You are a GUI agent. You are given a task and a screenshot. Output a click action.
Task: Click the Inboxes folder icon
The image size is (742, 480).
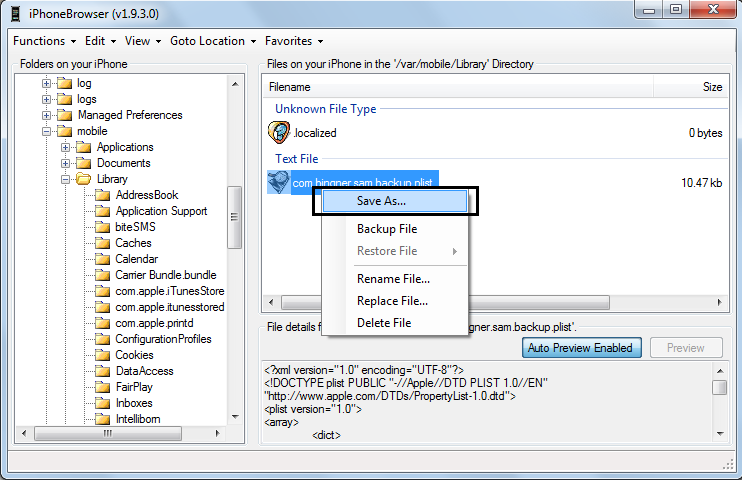[102, 404]
